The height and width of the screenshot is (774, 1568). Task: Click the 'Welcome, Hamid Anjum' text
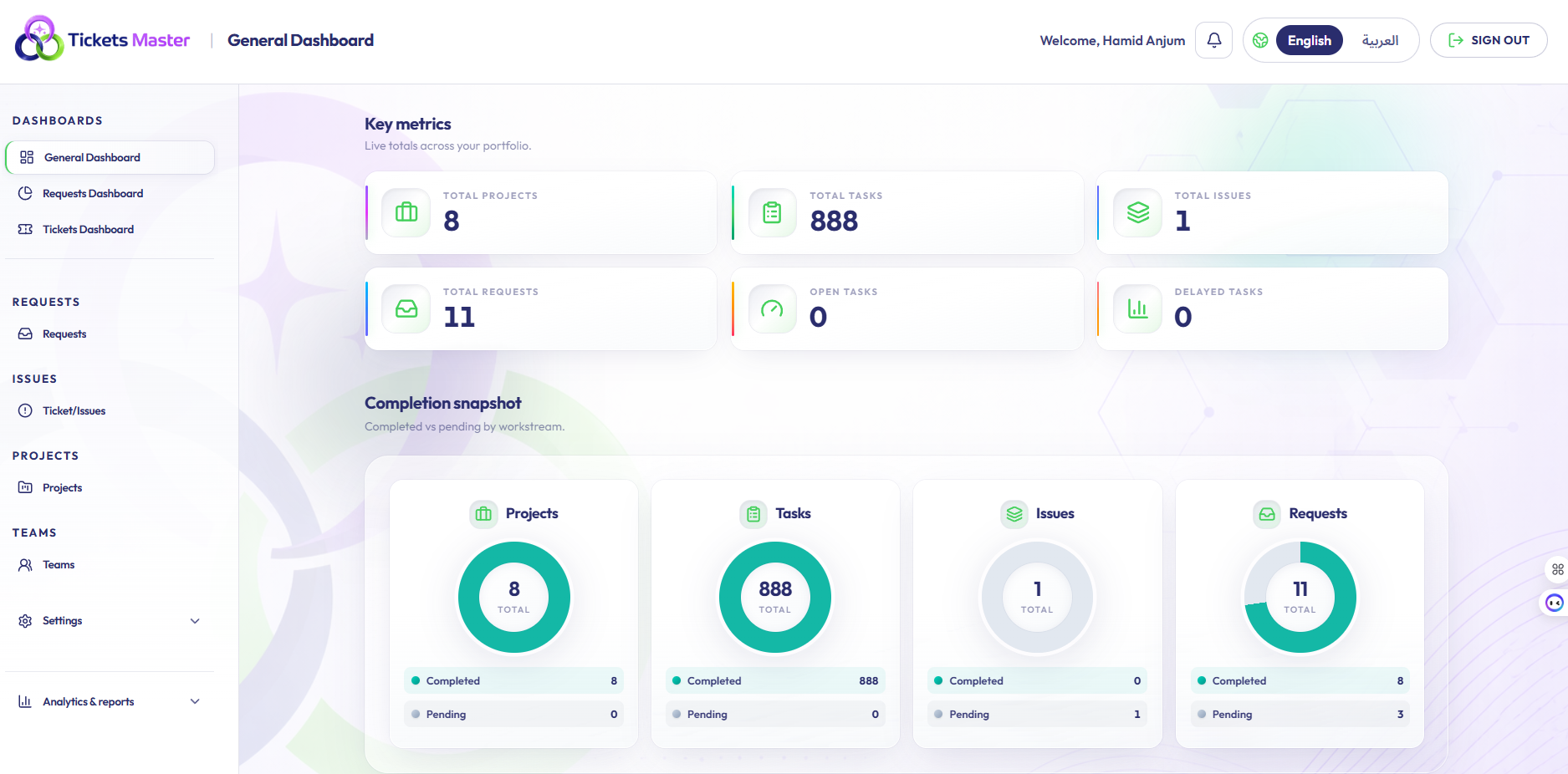(x=1112, y=40)
